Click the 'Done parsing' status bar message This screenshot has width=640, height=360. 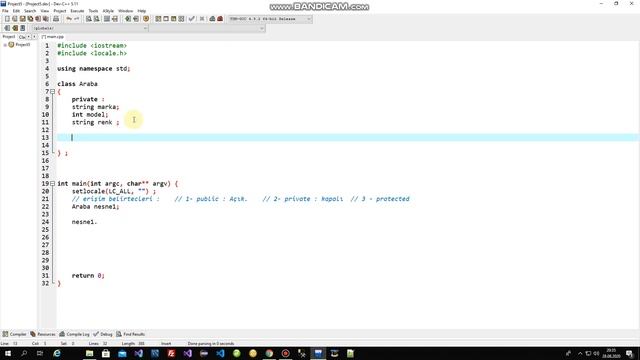211,344
